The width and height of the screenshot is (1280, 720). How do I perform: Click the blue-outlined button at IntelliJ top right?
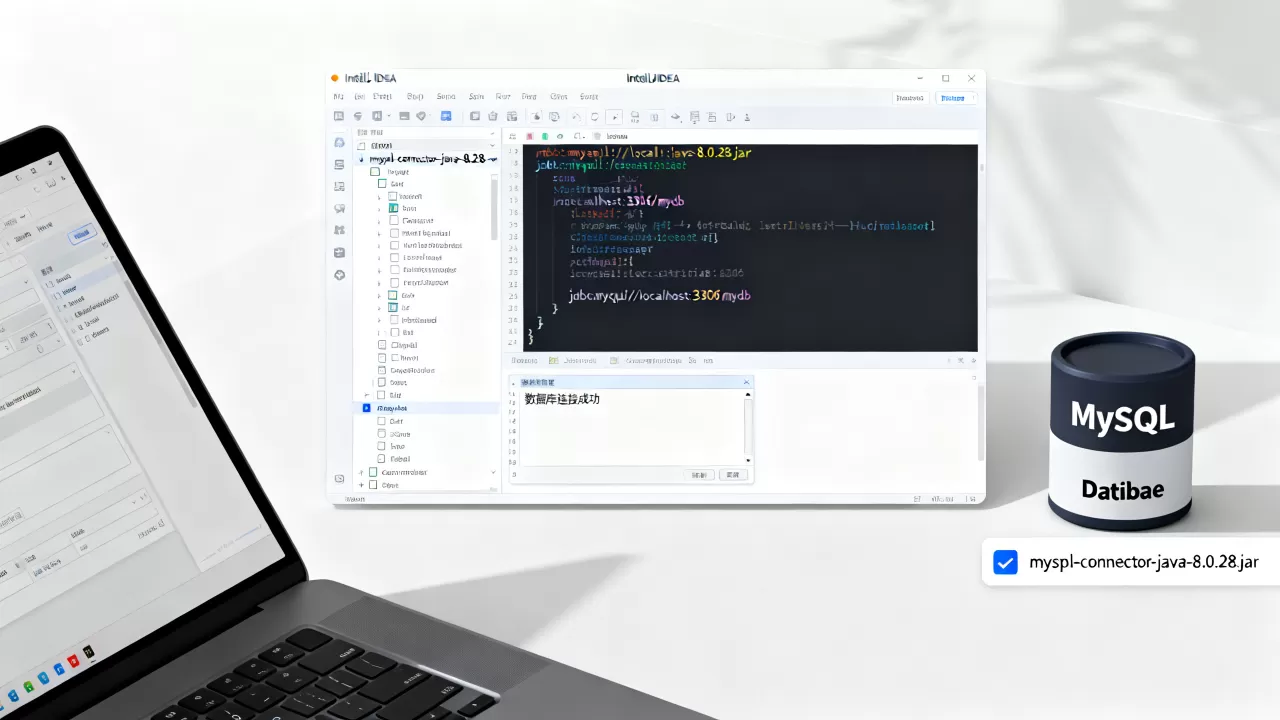coord(957,98)
